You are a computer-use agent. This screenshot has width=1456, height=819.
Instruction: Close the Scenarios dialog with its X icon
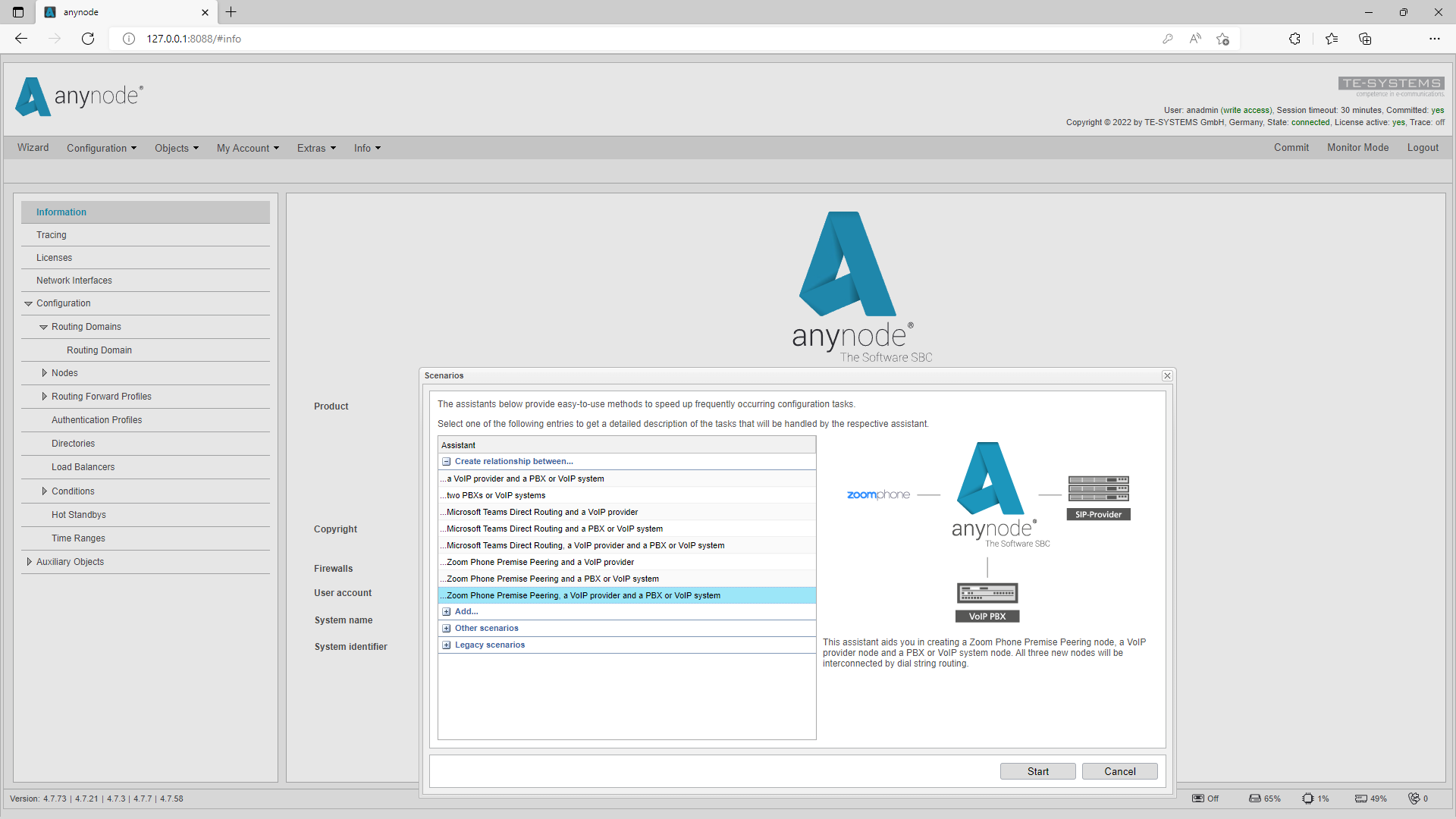point(1167,376)
